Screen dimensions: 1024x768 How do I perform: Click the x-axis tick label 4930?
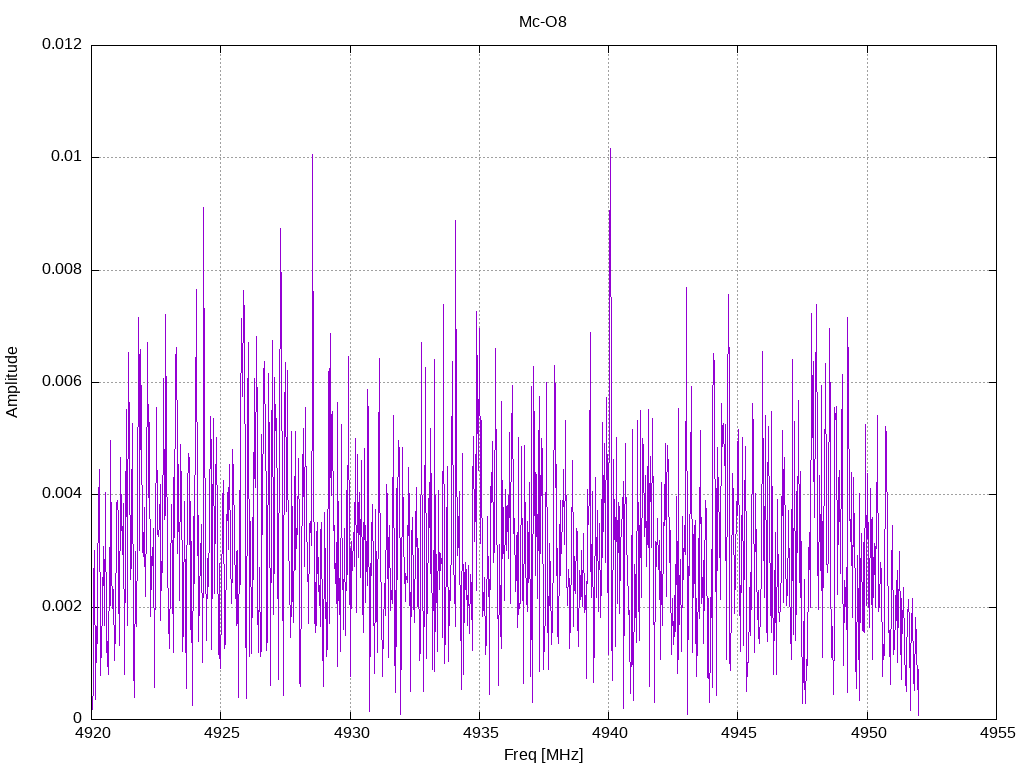[x=351, y=733]
